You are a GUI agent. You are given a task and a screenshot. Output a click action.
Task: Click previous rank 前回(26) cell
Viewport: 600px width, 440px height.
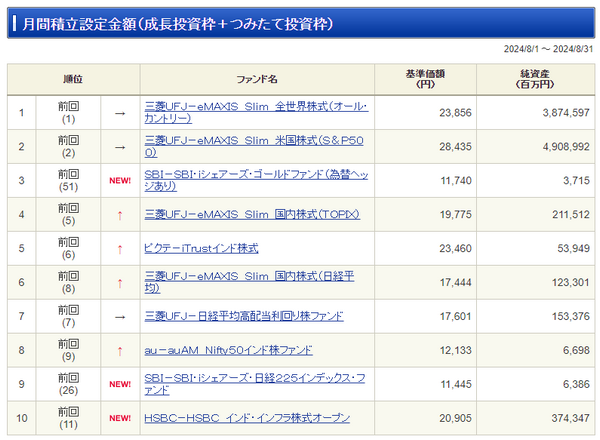click(68, 384)
